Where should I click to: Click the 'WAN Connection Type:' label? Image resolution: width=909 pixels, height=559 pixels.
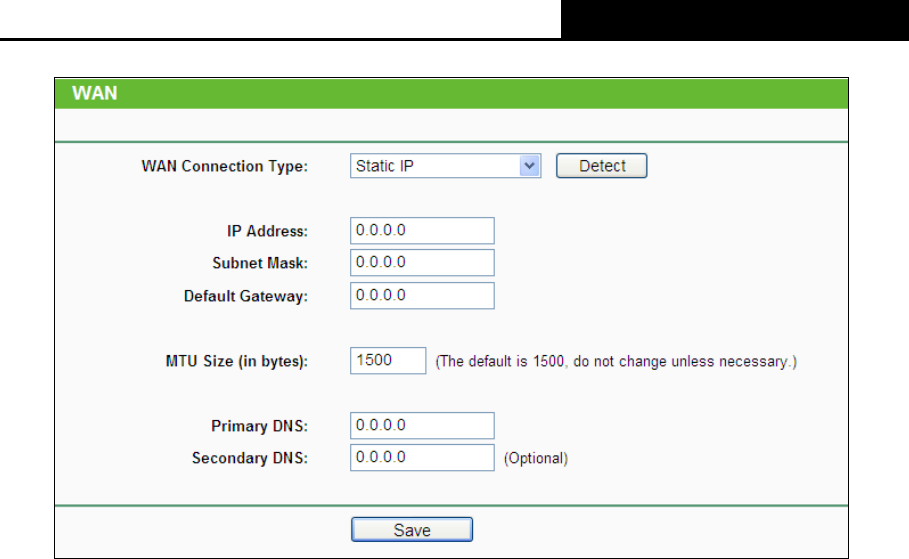pos(224,166)
